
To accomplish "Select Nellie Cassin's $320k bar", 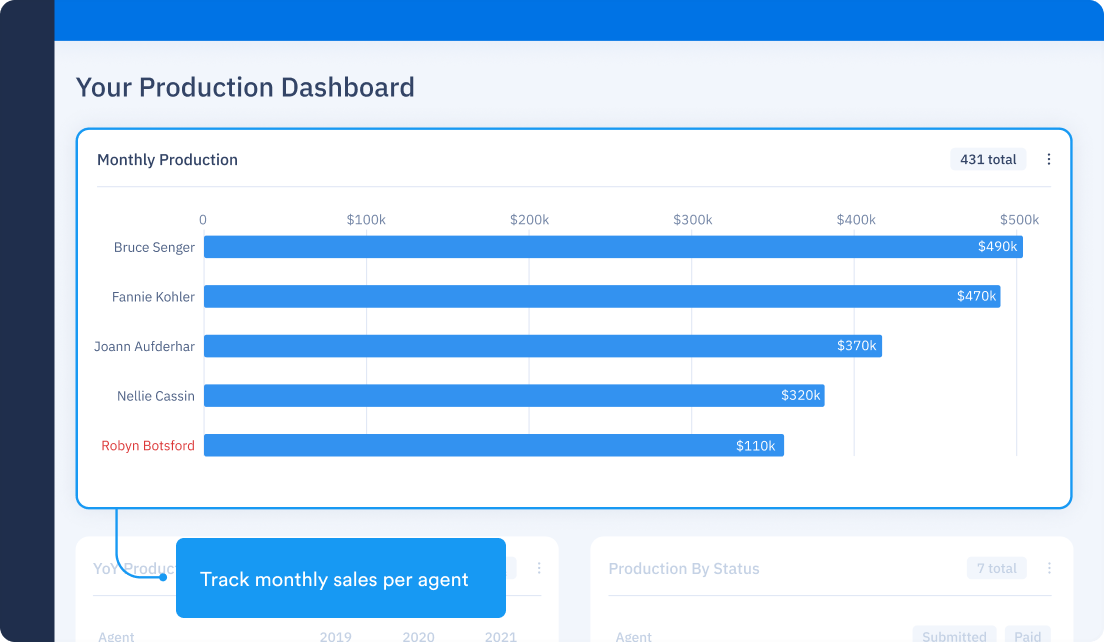I will pos(513,396).
